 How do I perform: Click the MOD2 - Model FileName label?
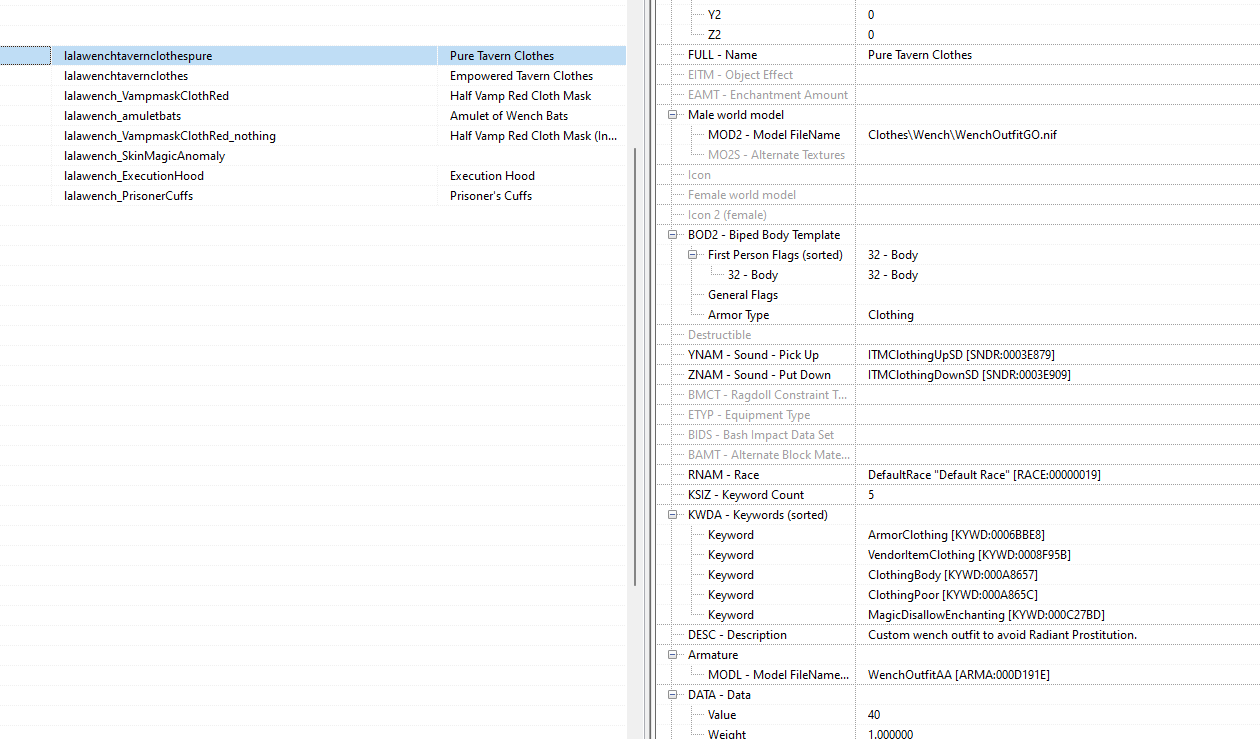pos(774,135)
